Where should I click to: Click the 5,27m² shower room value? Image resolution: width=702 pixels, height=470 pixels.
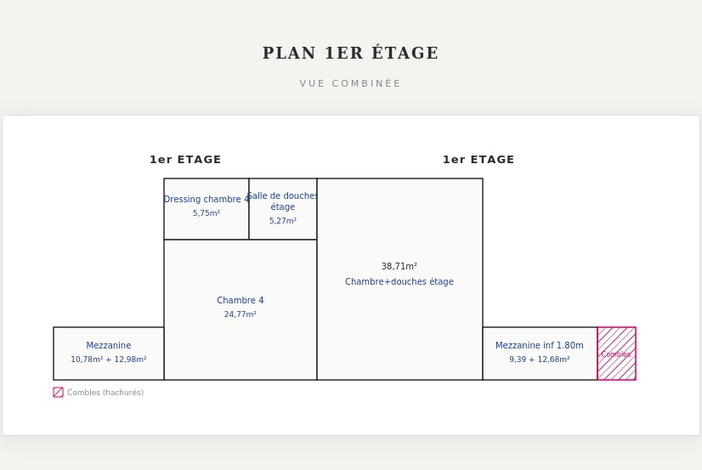point(283,221)
